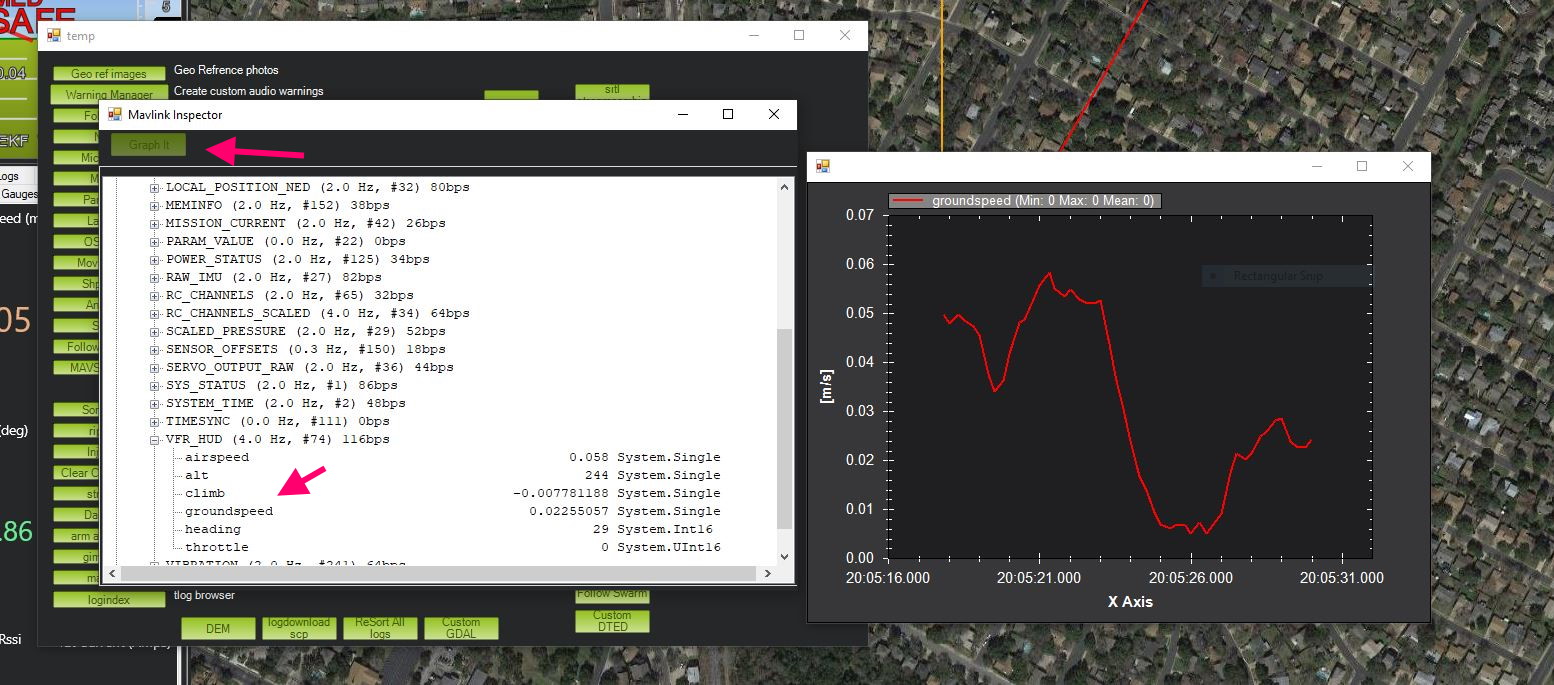The image size is (1554, 685).
Task: Expand the LOCAL_POSITION_NED message node
Action: click(x=155, y=187)
